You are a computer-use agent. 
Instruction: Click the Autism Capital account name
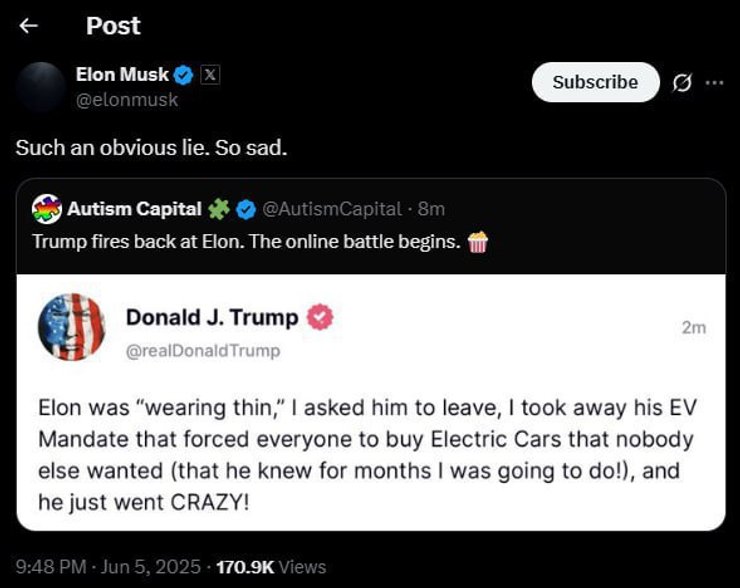click(134, 209)
